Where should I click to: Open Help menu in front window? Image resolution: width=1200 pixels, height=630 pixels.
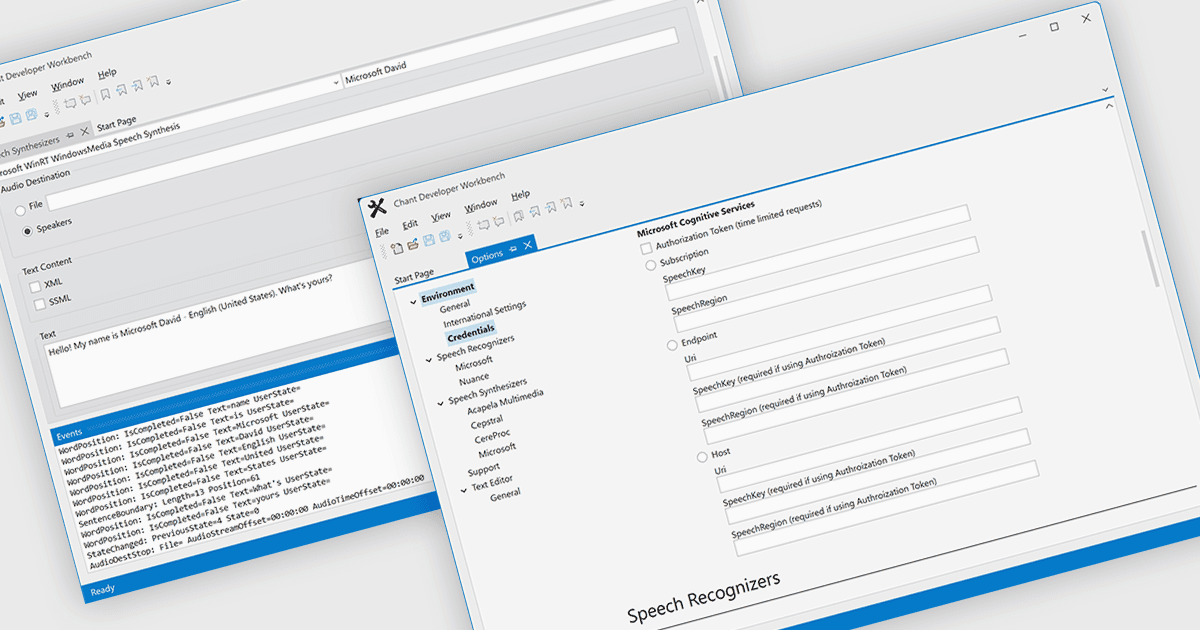point(520,195)
